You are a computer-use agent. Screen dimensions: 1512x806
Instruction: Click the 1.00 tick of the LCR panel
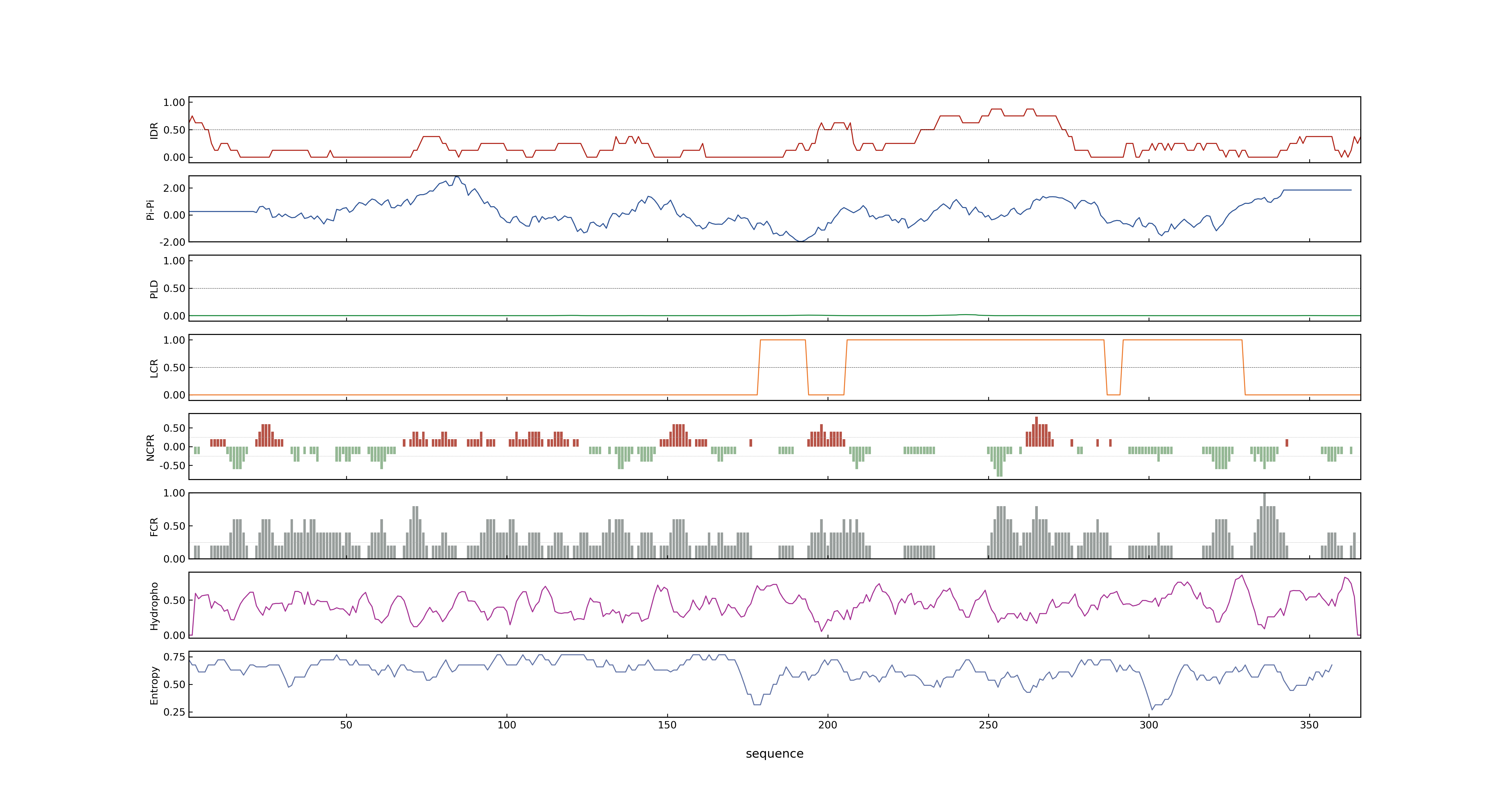[x=174, y=340]
